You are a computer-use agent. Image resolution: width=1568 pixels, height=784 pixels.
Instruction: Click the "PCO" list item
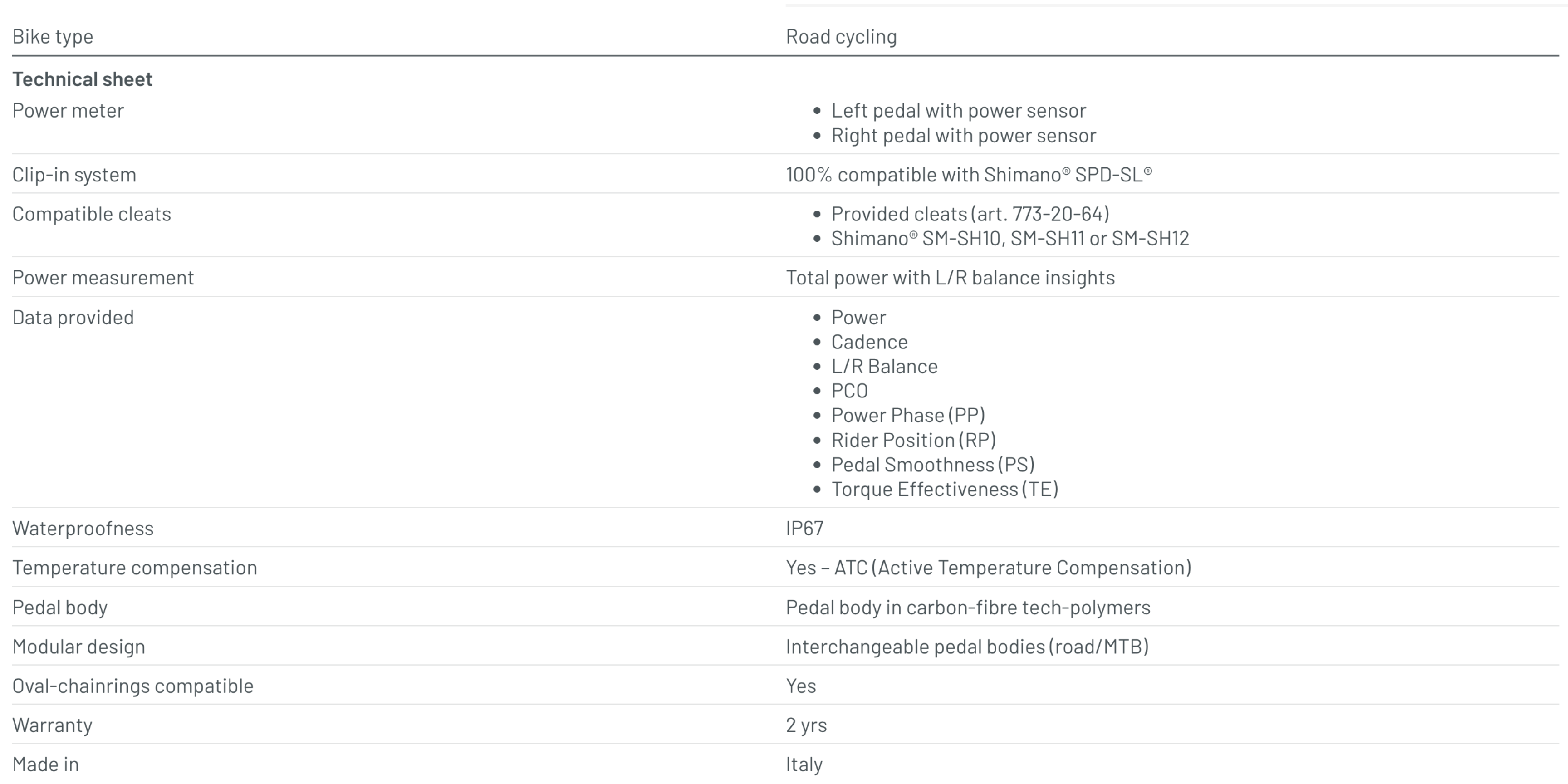click(x=849, y=391)
